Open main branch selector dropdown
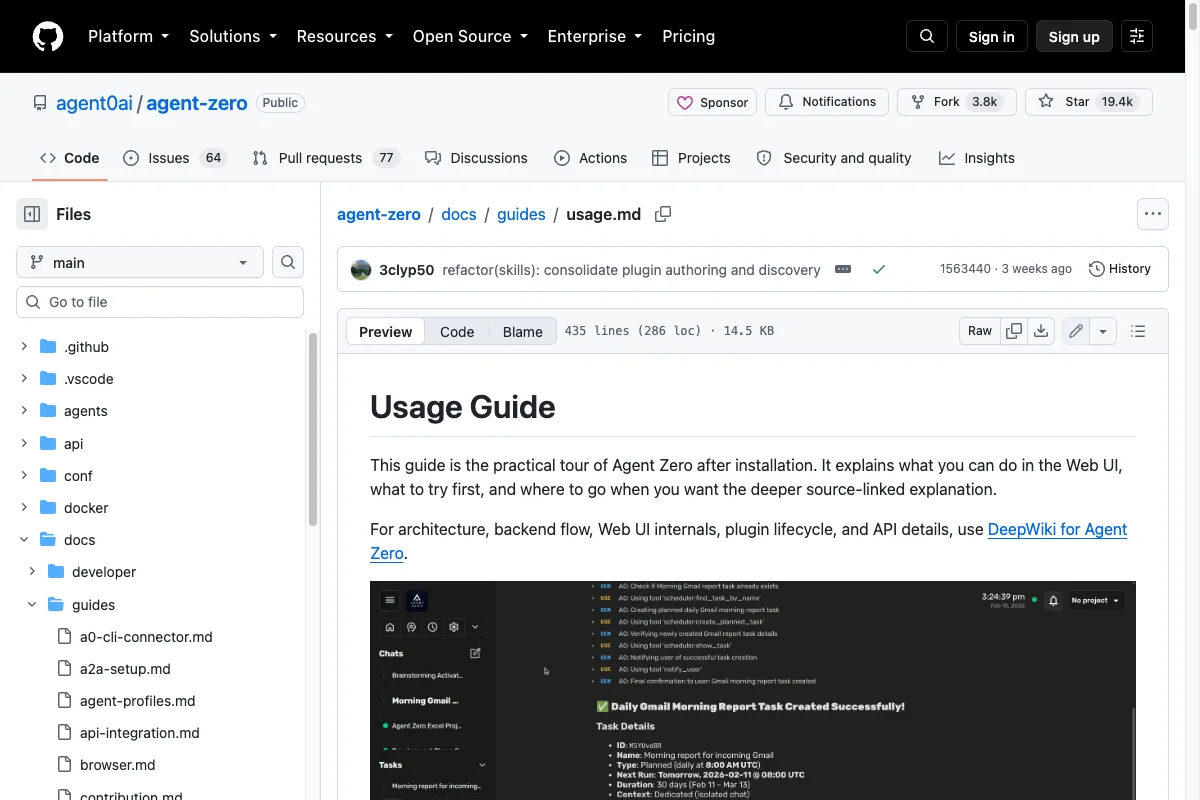 140,262
